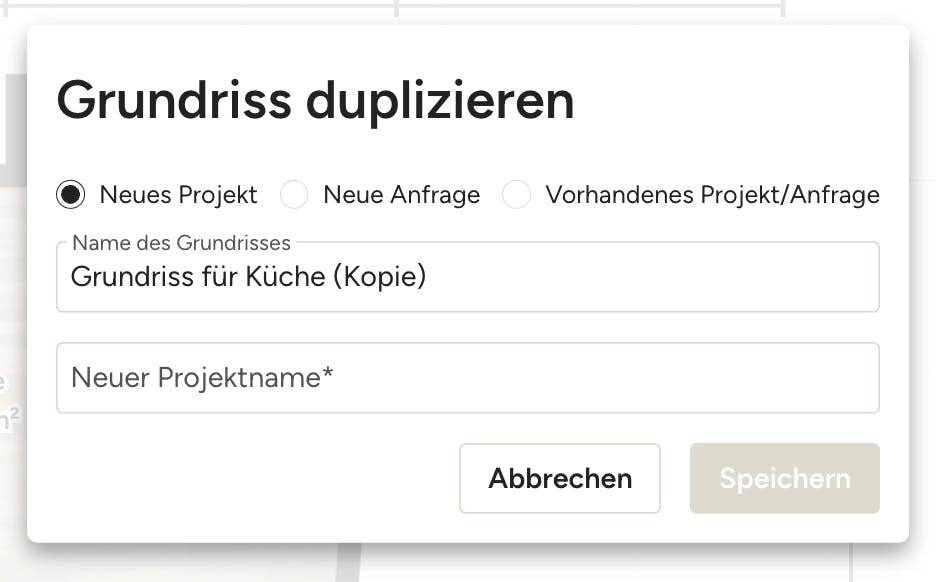Click into the Name des Grundrisses field

click(468, 277)
